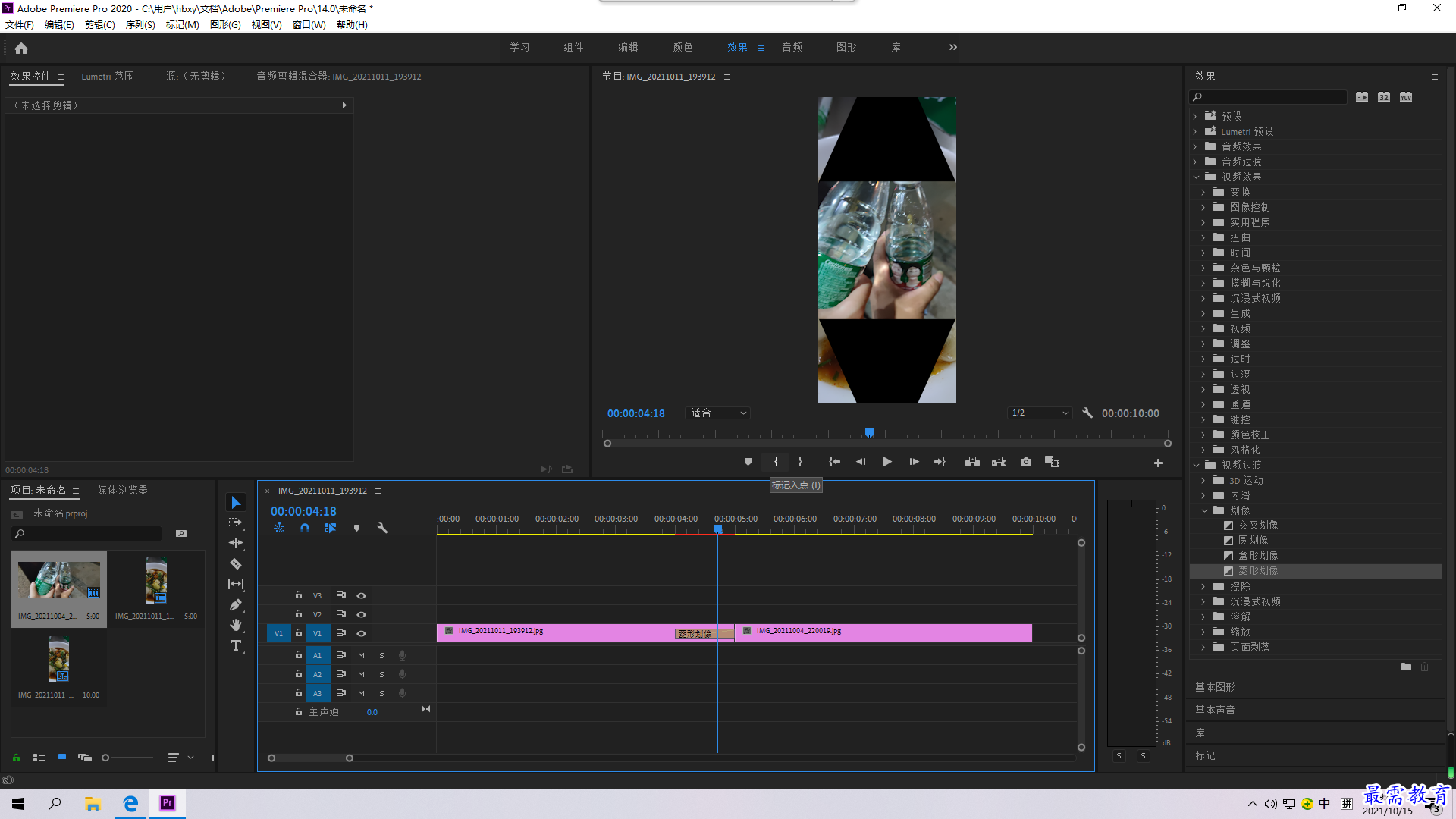Switch to 编辑 workspace tab
Screen dimensions: 1456x819
tap(628, 47)
